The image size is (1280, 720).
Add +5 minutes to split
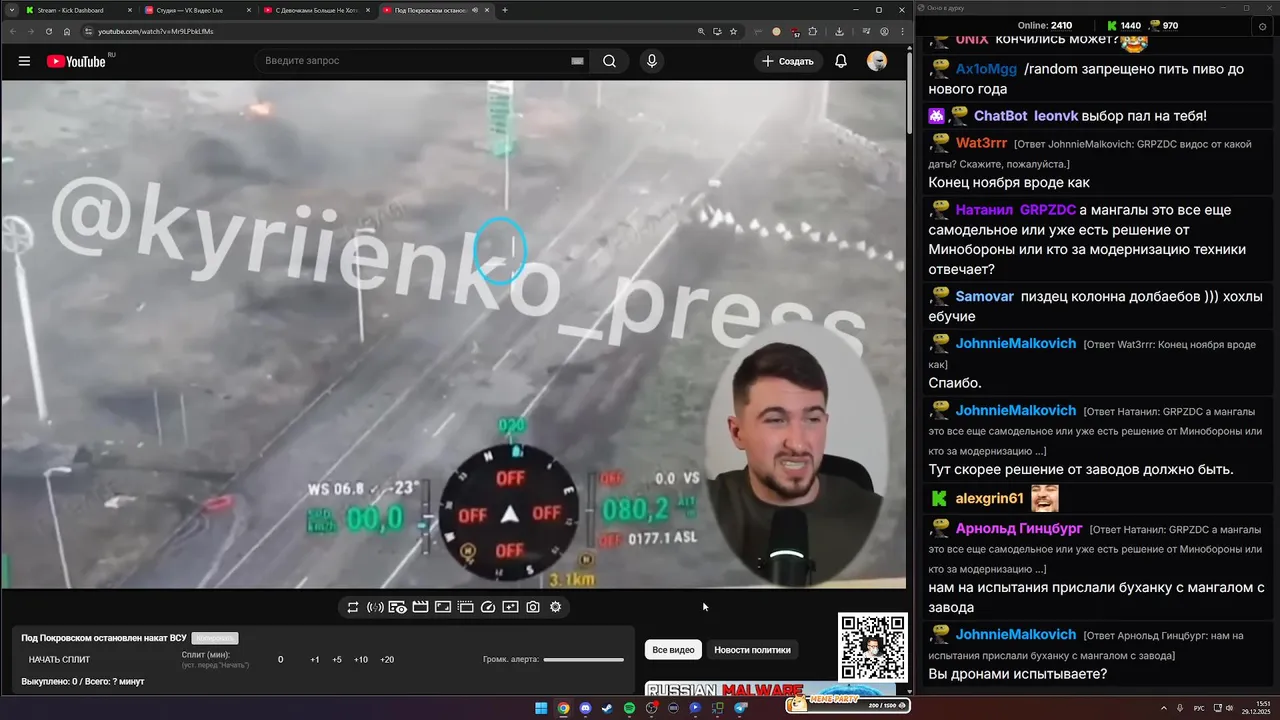[337, 660]
